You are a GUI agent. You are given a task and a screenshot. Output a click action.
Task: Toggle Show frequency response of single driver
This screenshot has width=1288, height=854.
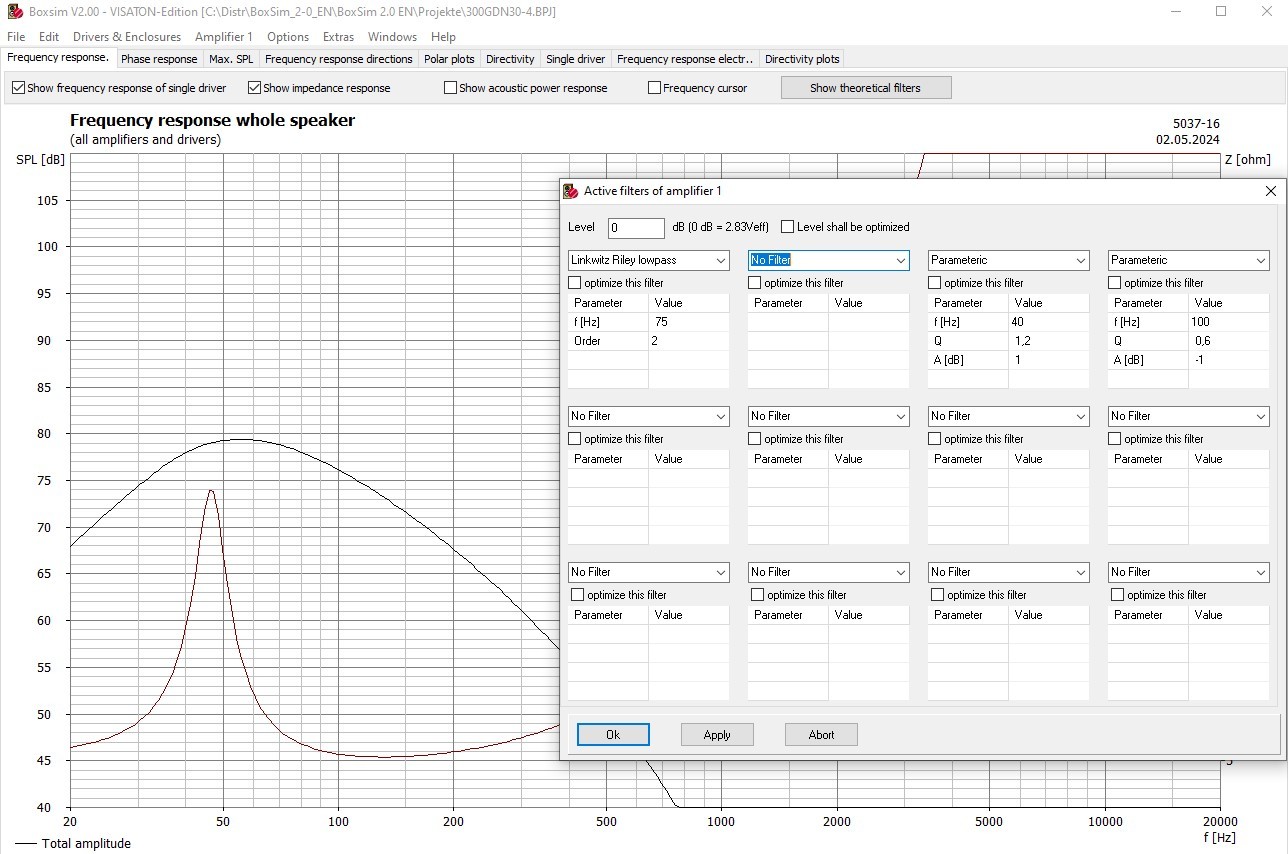point(18,88)
